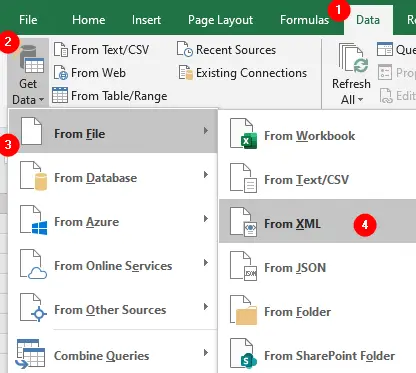Click the From Database cylinder icon
416x373 pixels.
[x=33, y=176]
